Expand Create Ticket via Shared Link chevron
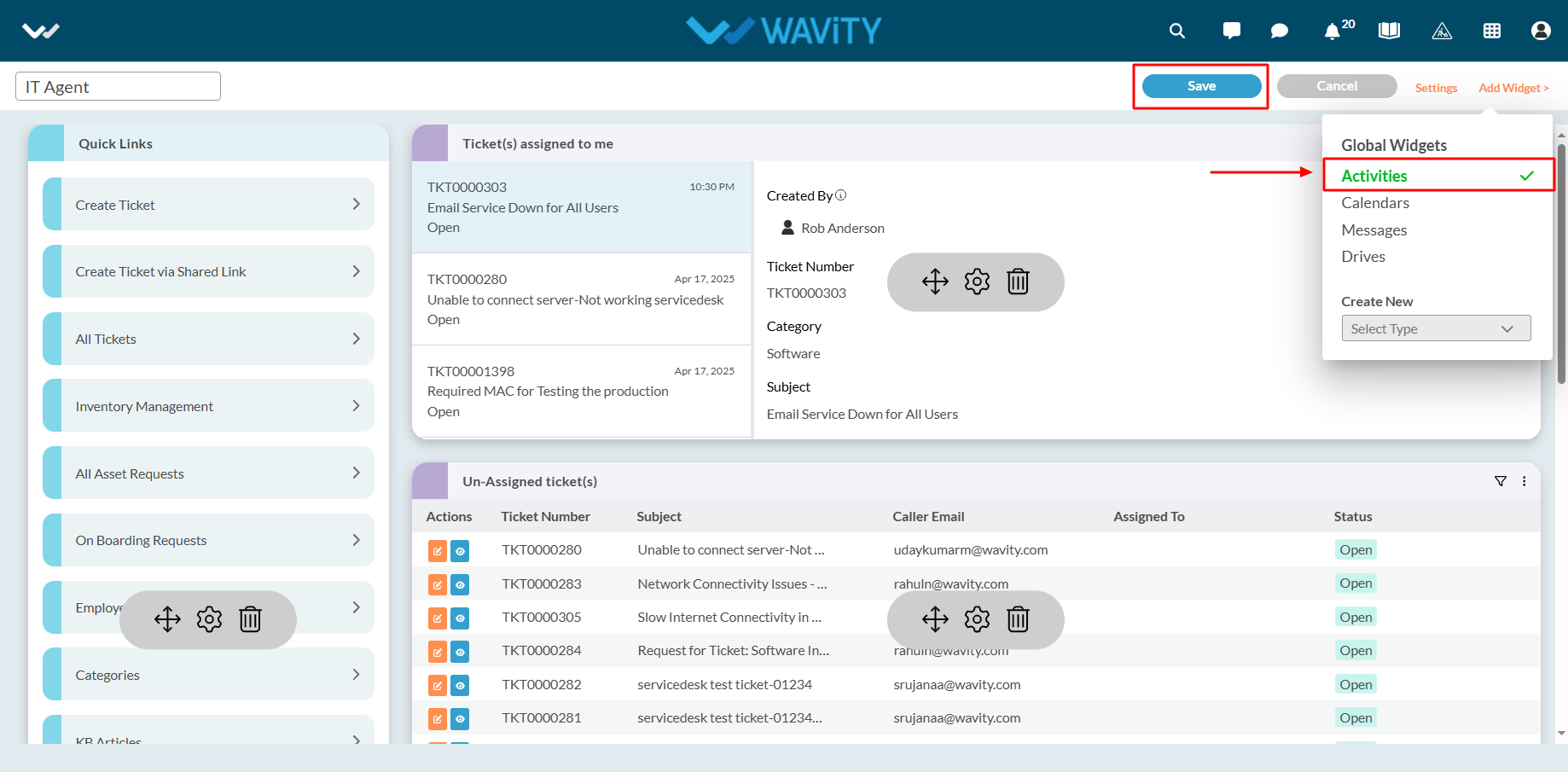The image size is (1568, 772). (357, 271)
